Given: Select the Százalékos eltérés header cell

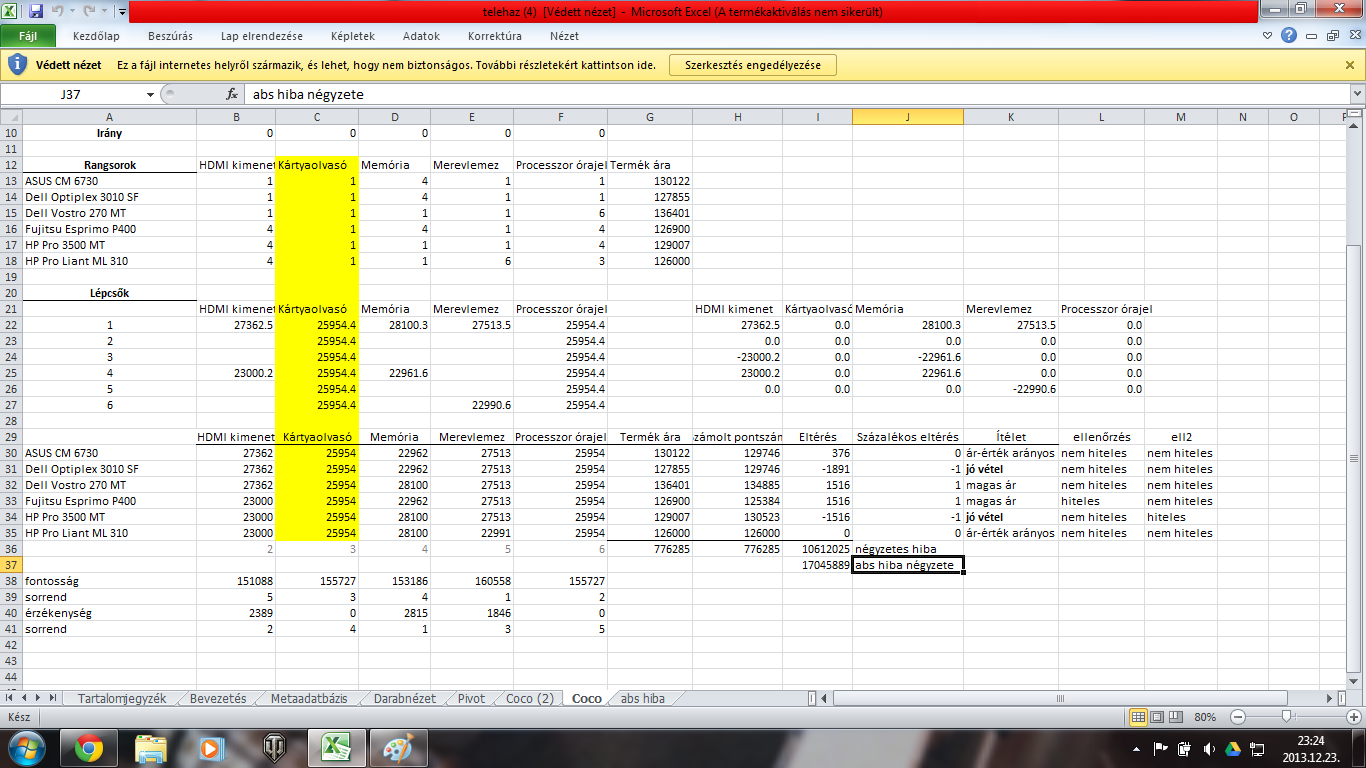Looking at the screenshot, I should coord(908,437).
